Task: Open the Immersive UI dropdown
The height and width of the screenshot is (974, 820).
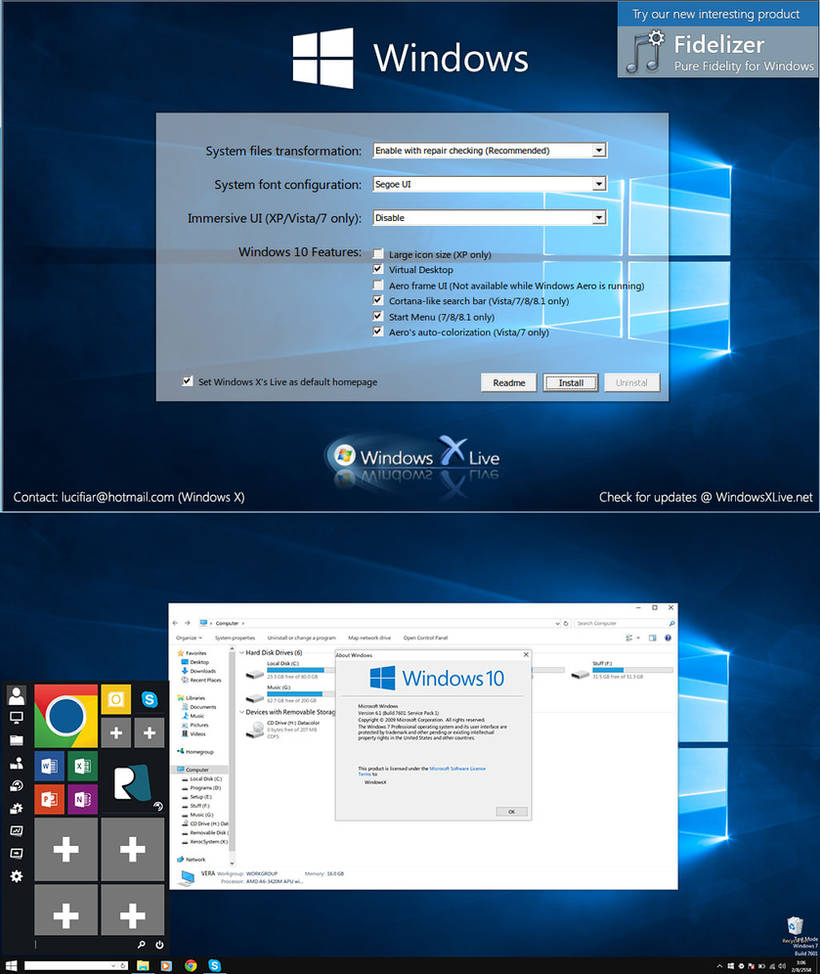Action: [x=490, y=217]
